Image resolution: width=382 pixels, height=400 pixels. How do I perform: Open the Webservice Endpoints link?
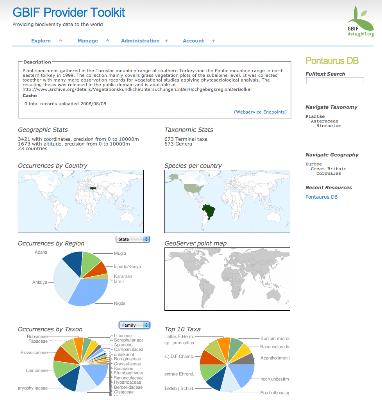pos(260,112)
